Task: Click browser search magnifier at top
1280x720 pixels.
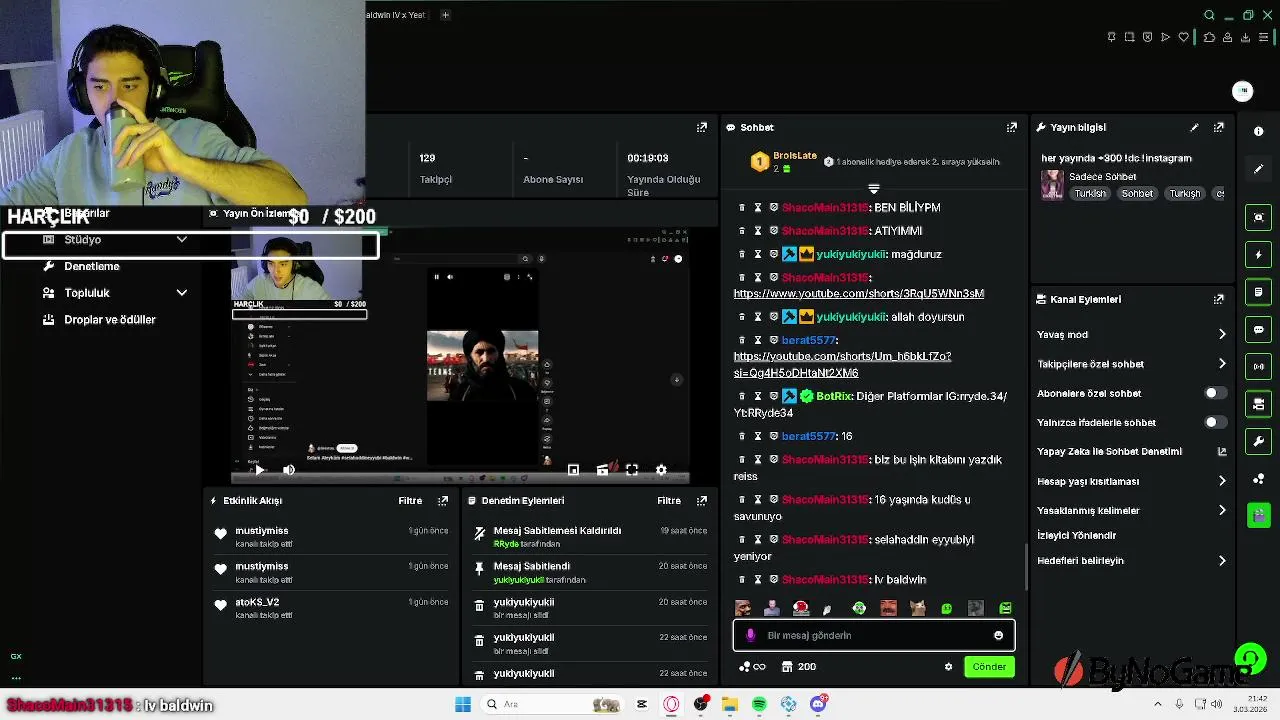Action: click(x=1209, y=15)
